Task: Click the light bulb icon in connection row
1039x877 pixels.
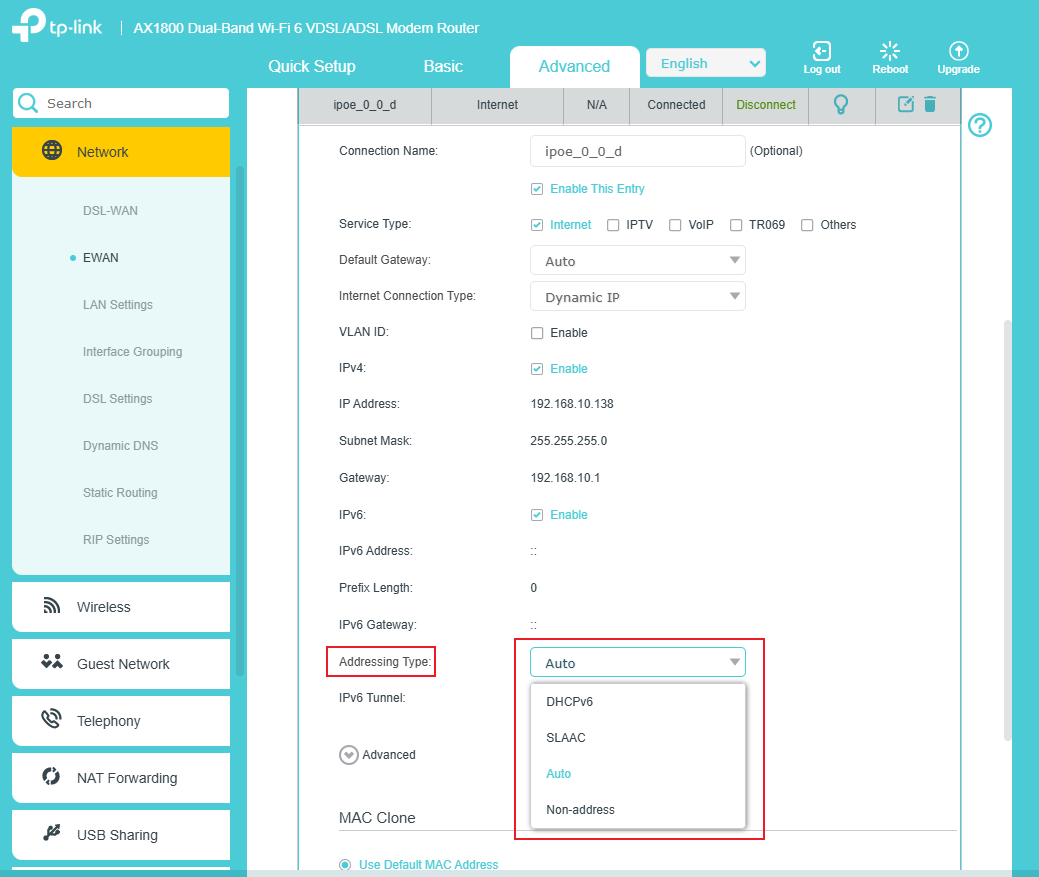Action: coord(841,104)
